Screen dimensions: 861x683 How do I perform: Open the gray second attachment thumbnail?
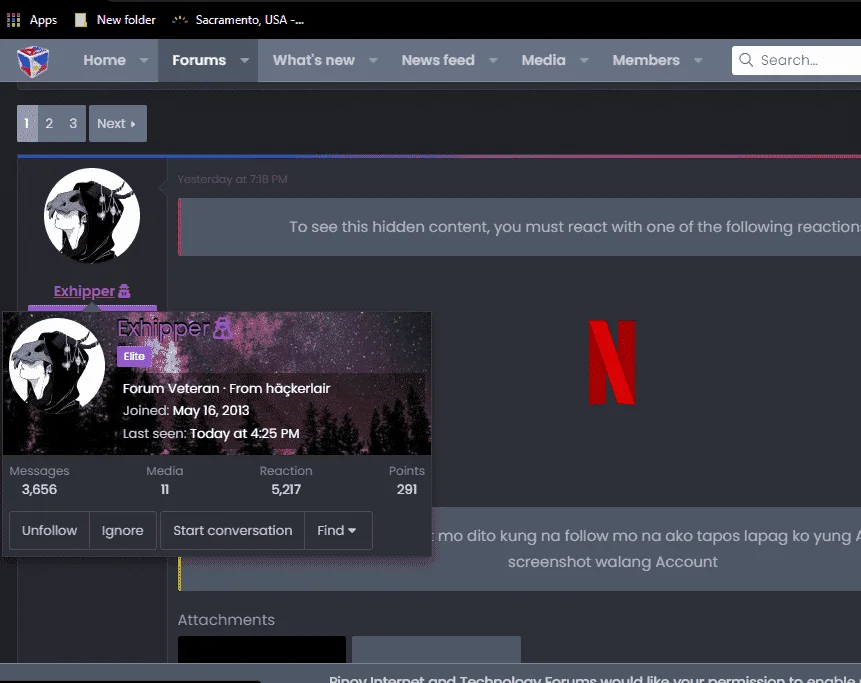436,650
